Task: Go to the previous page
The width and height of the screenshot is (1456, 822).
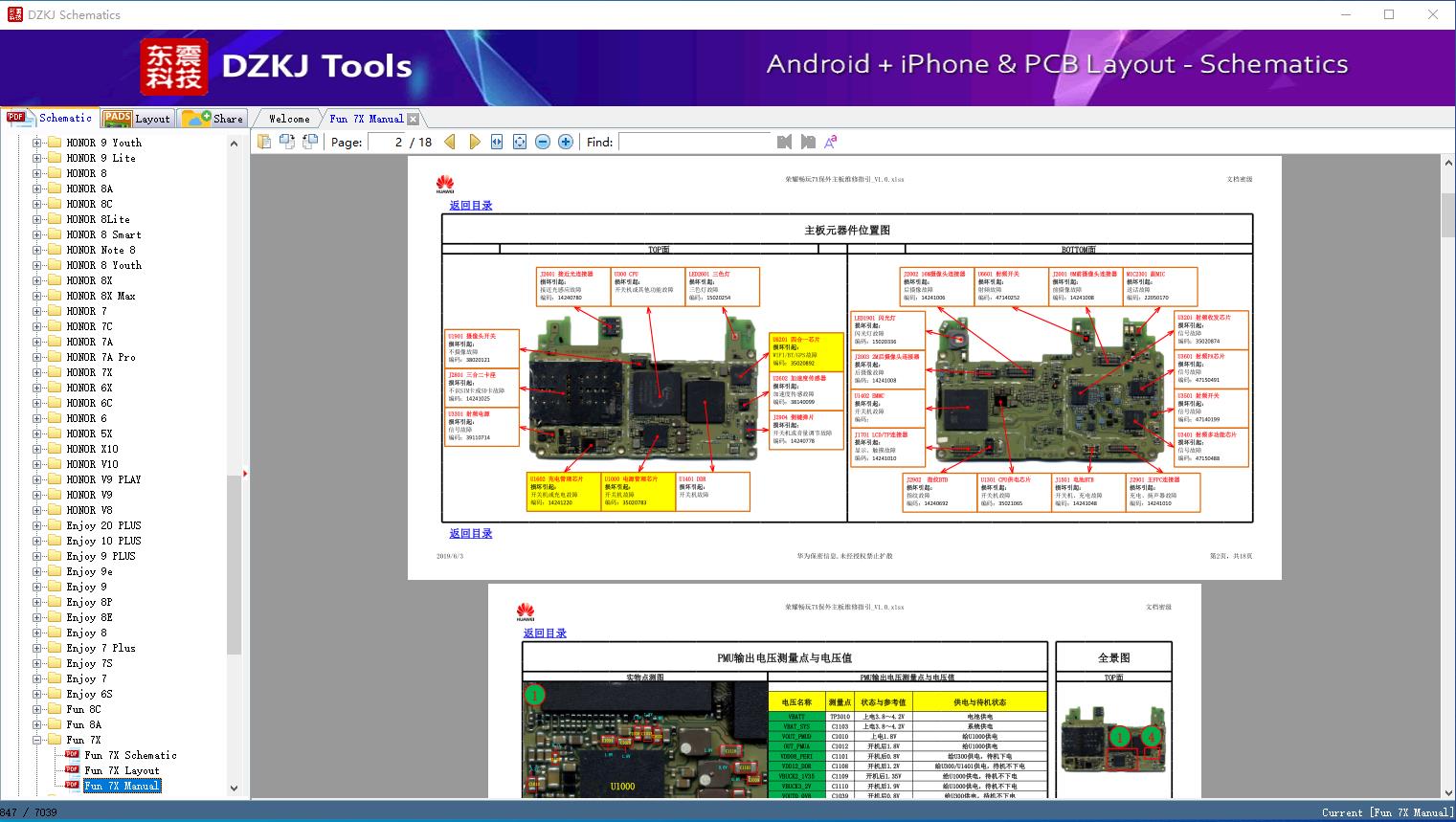Action: (x=450, y=142)
